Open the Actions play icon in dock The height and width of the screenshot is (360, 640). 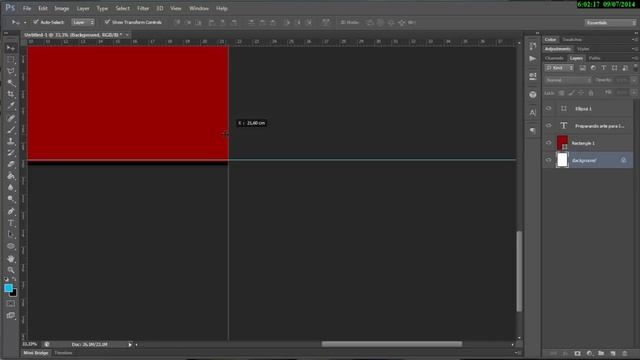point(533,58)
